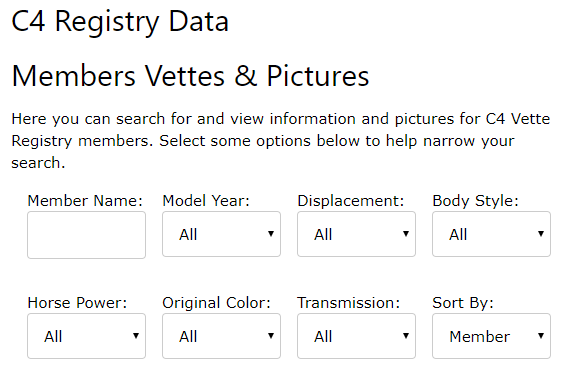The image size is (576, 378).
Task: Click the arrow icon in Horse Power
Action: click(x=136, y=336)
